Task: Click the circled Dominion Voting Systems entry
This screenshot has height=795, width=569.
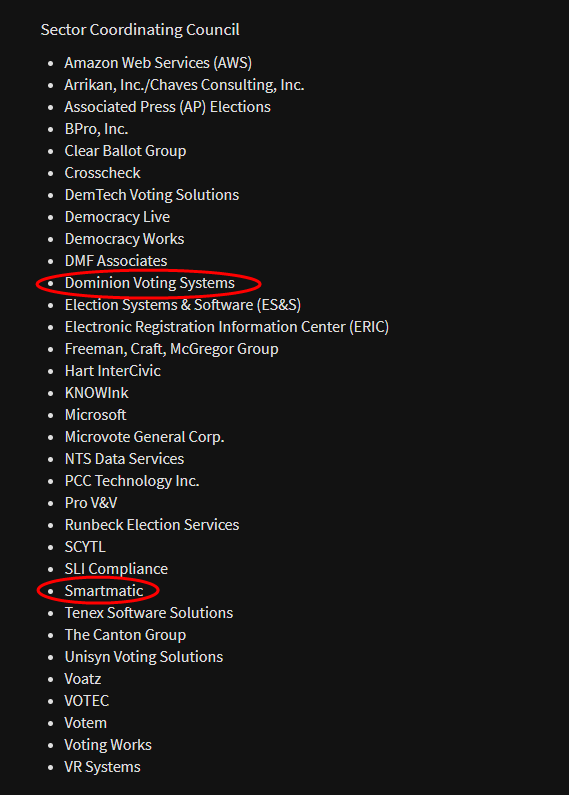Action: click(150, 282)
